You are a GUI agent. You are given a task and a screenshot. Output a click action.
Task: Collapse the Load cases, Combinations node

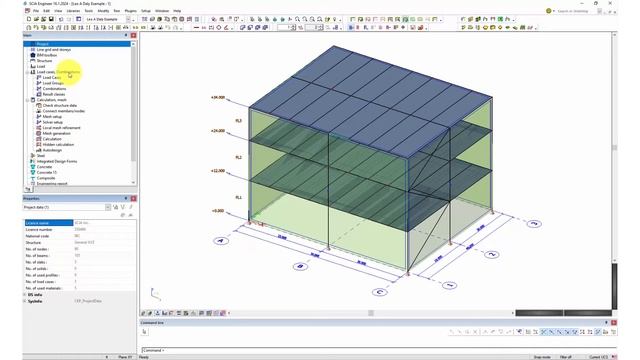pyautogui.click(x=27, y=72)
